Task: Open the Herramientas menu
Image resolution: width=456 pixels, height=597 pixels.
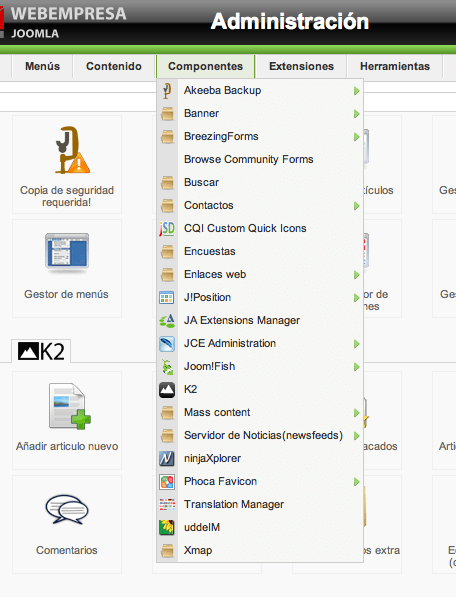Action: point(395,66)
